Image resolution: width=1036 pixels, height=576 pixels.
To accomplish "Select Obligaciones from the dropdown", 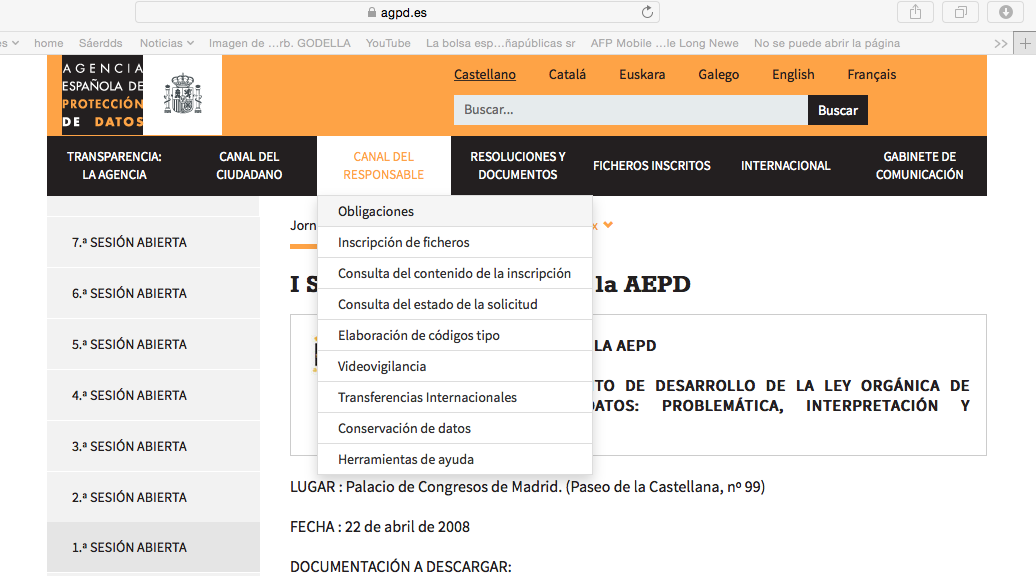I will (455, 211).
